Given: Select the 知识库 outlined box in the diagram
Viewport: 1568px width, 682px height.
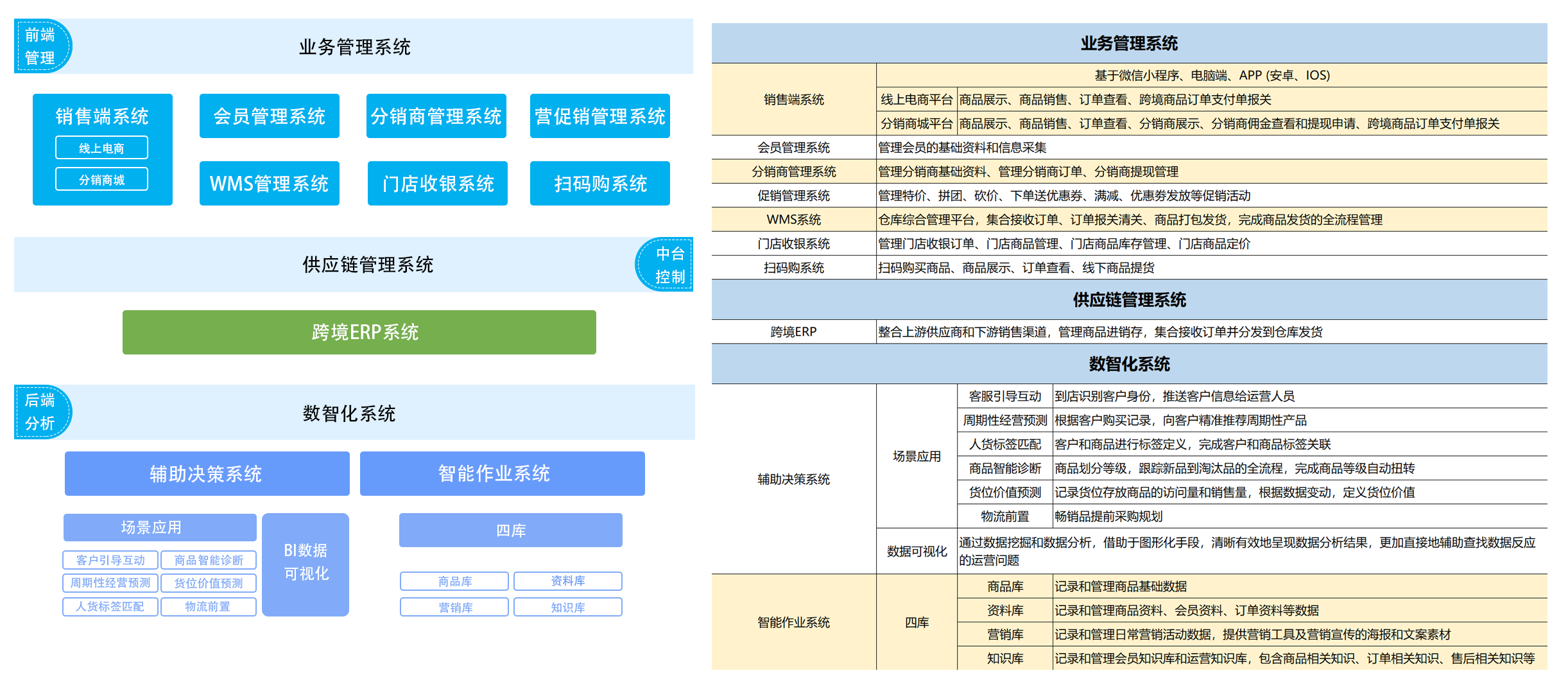Looking at the screenshot, I should tap(567, 607).
